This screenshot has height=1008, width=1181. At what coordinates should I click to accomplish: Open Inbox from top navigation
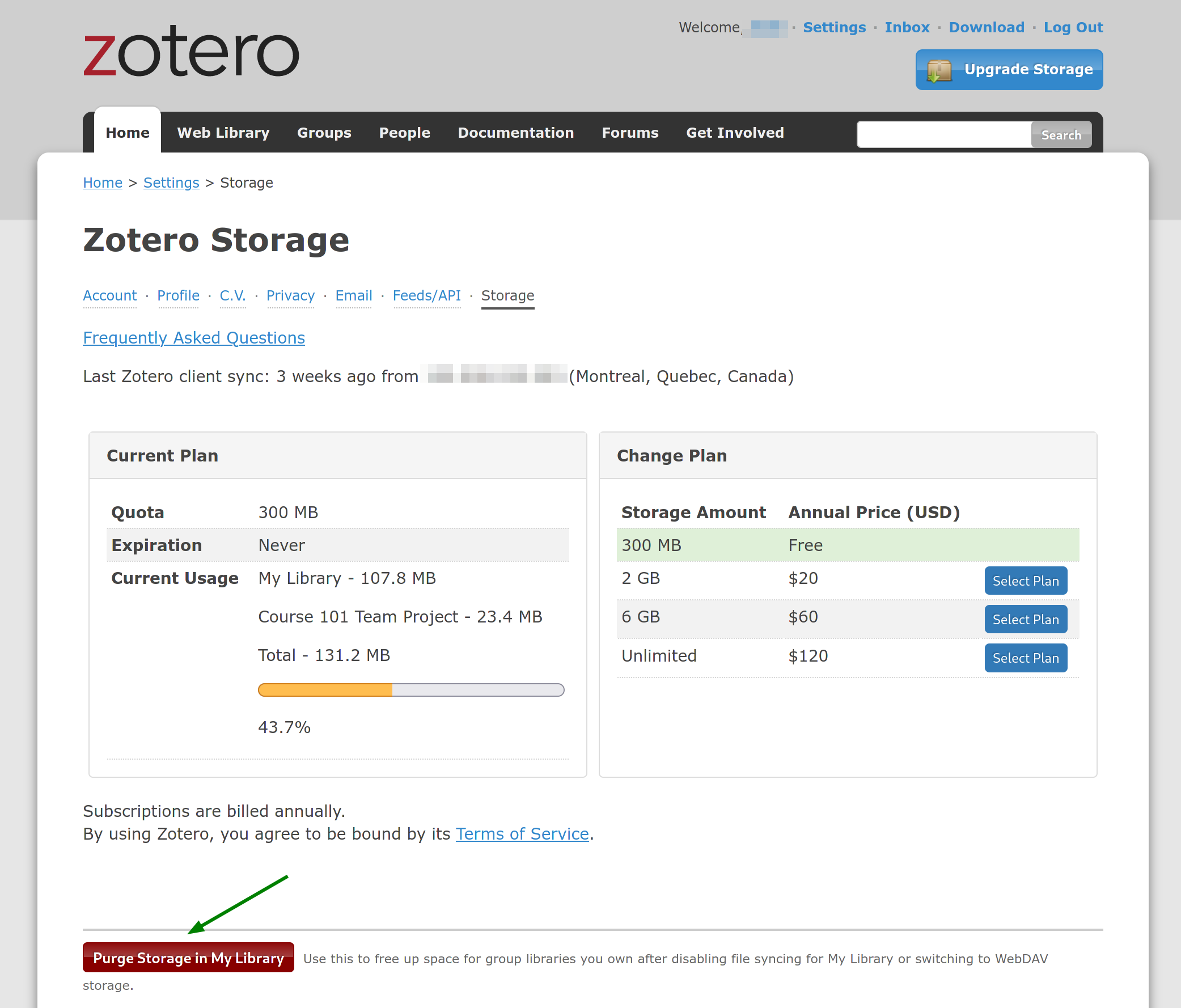pyautogui.click(x=907, y=27)
